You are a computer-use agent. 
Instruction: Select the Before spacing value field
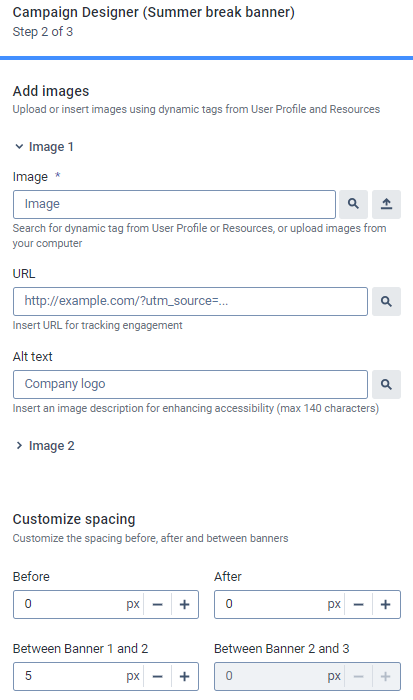[71, 604]
